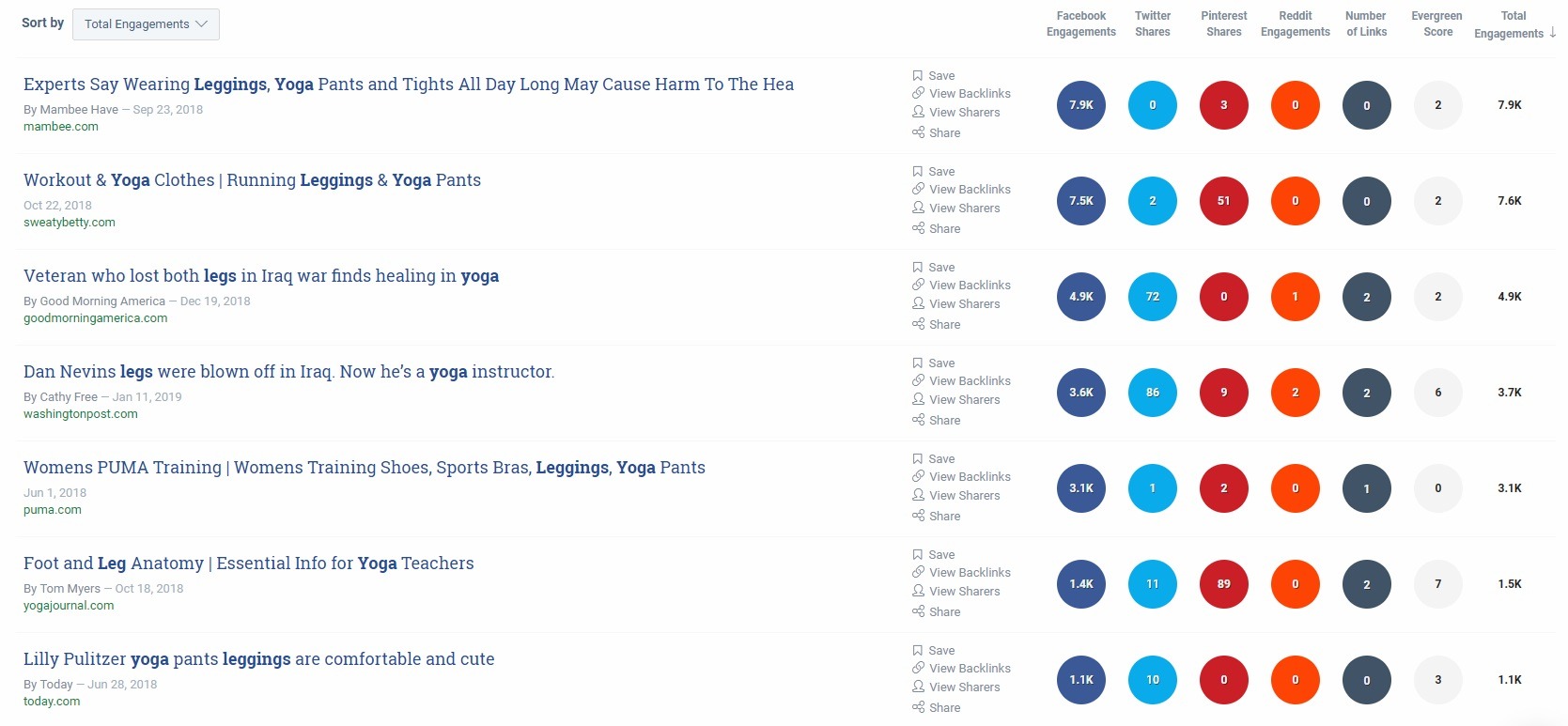This screenshot has width=1568, height=726.
Task: View backlinks for Foot and Leg Anatomy
Action: coord(961,573)
